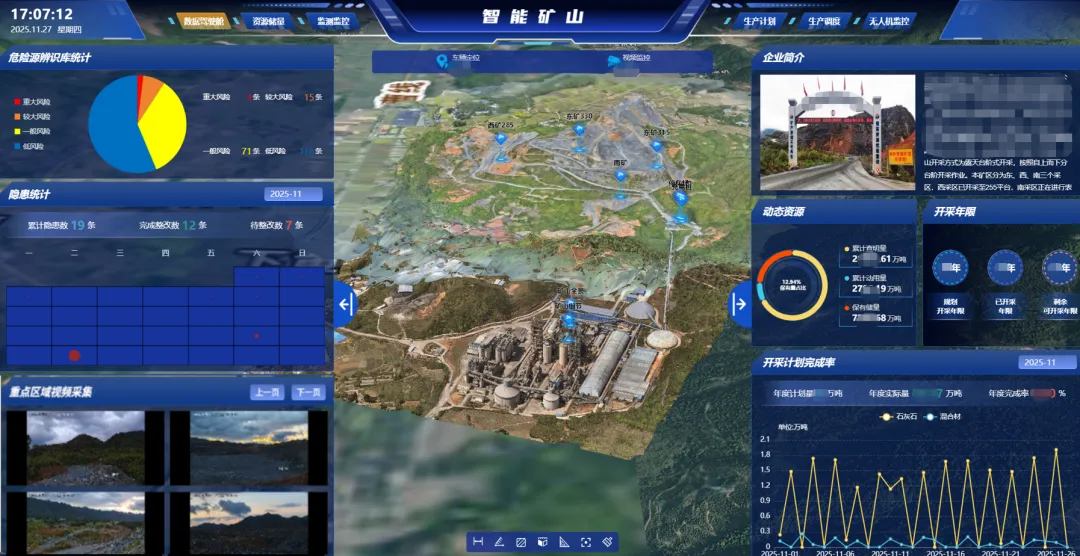This screenshot has width=1080, height=556.
Task: Collapse right panel with arrow button
Action: click(x=740, y=304)
